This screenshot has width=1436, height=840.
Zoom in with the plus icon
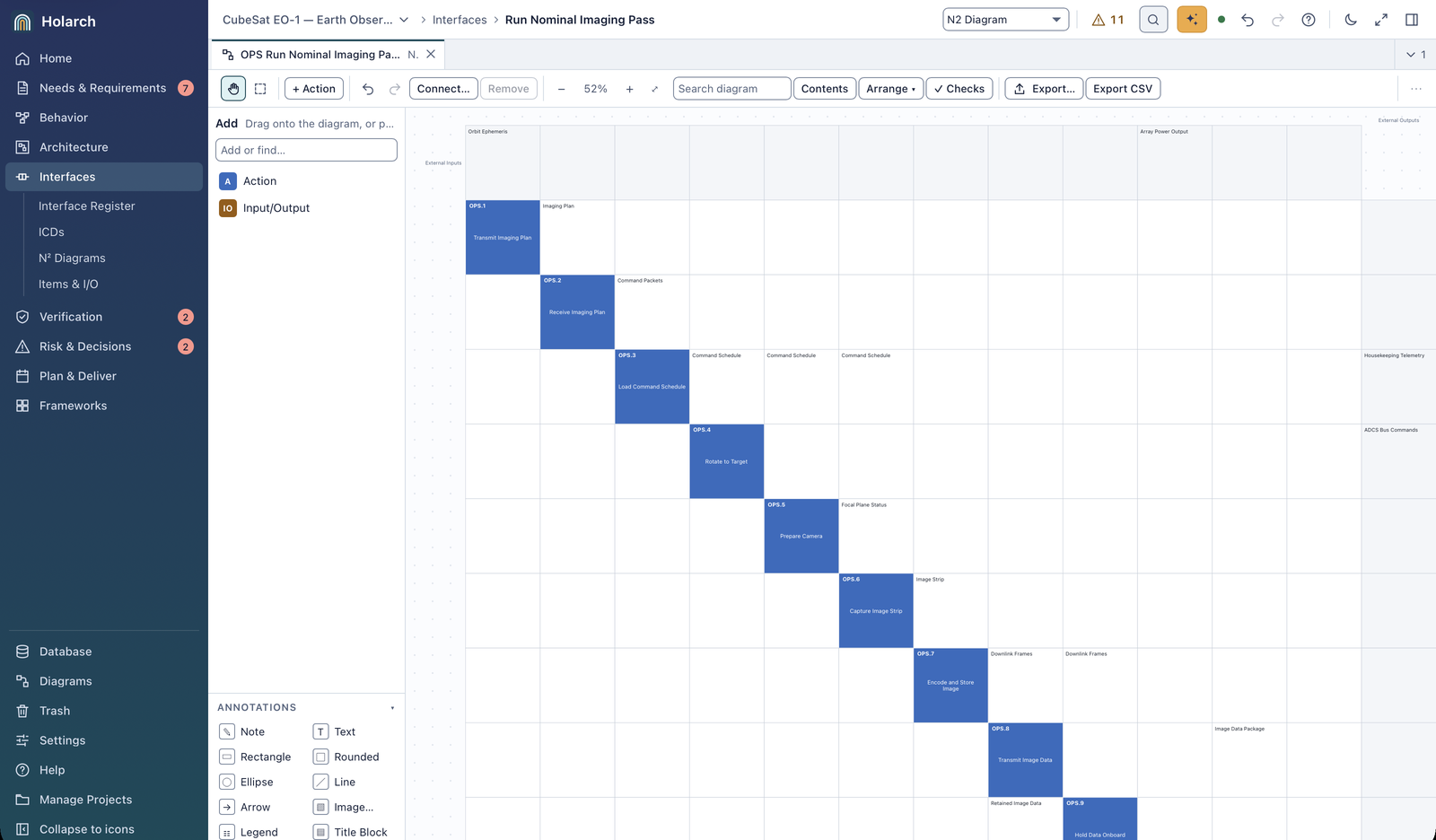[630, 89]
